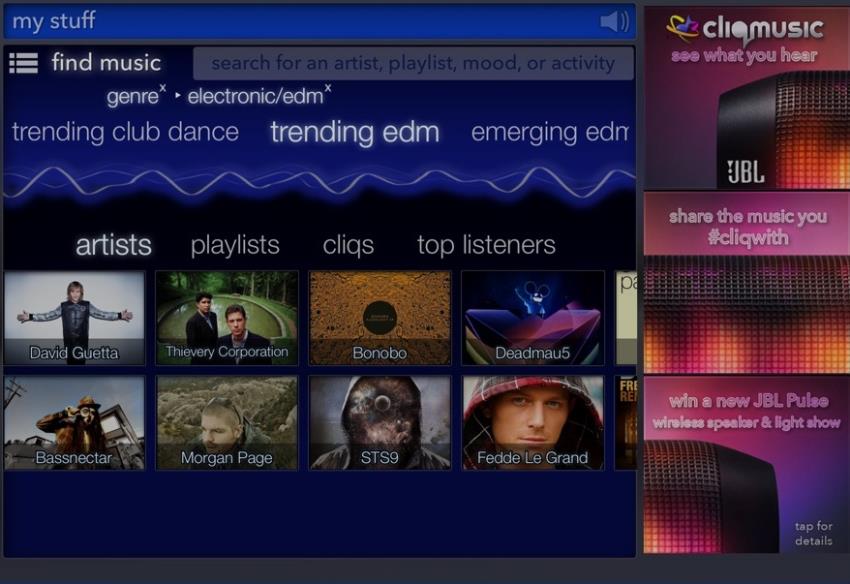Open the playlists tab

[x=235, y=245]
